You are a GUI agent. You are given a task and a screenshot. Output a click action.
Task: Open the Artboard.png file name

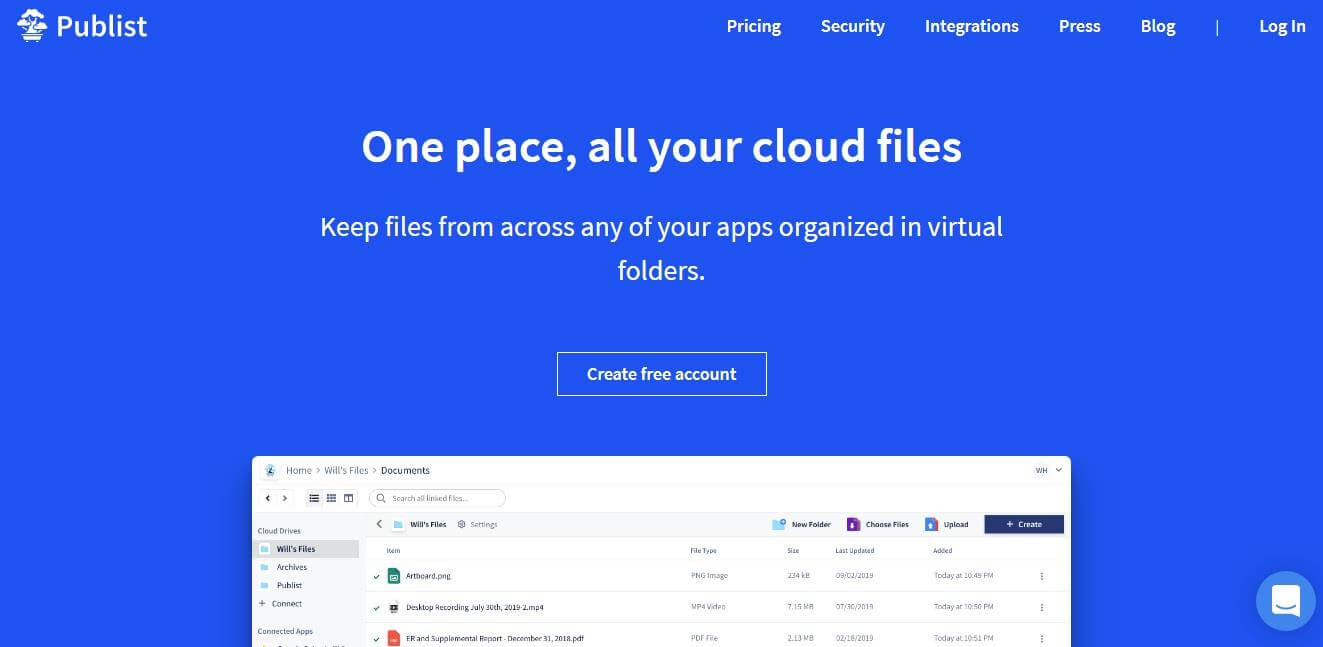point(428,576)
